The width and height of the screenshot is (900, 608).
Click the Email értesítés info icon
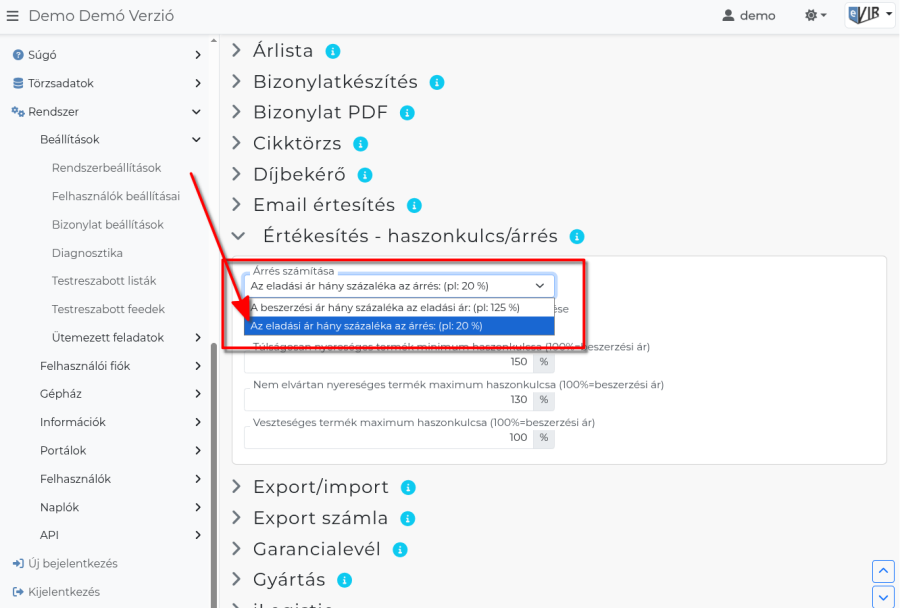(413, 205)
